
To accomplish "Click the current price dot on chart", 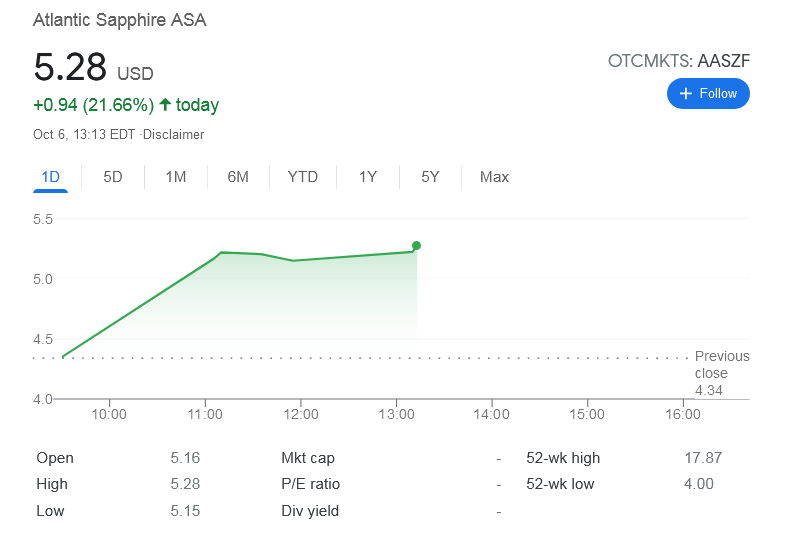I will pos(416,246).
